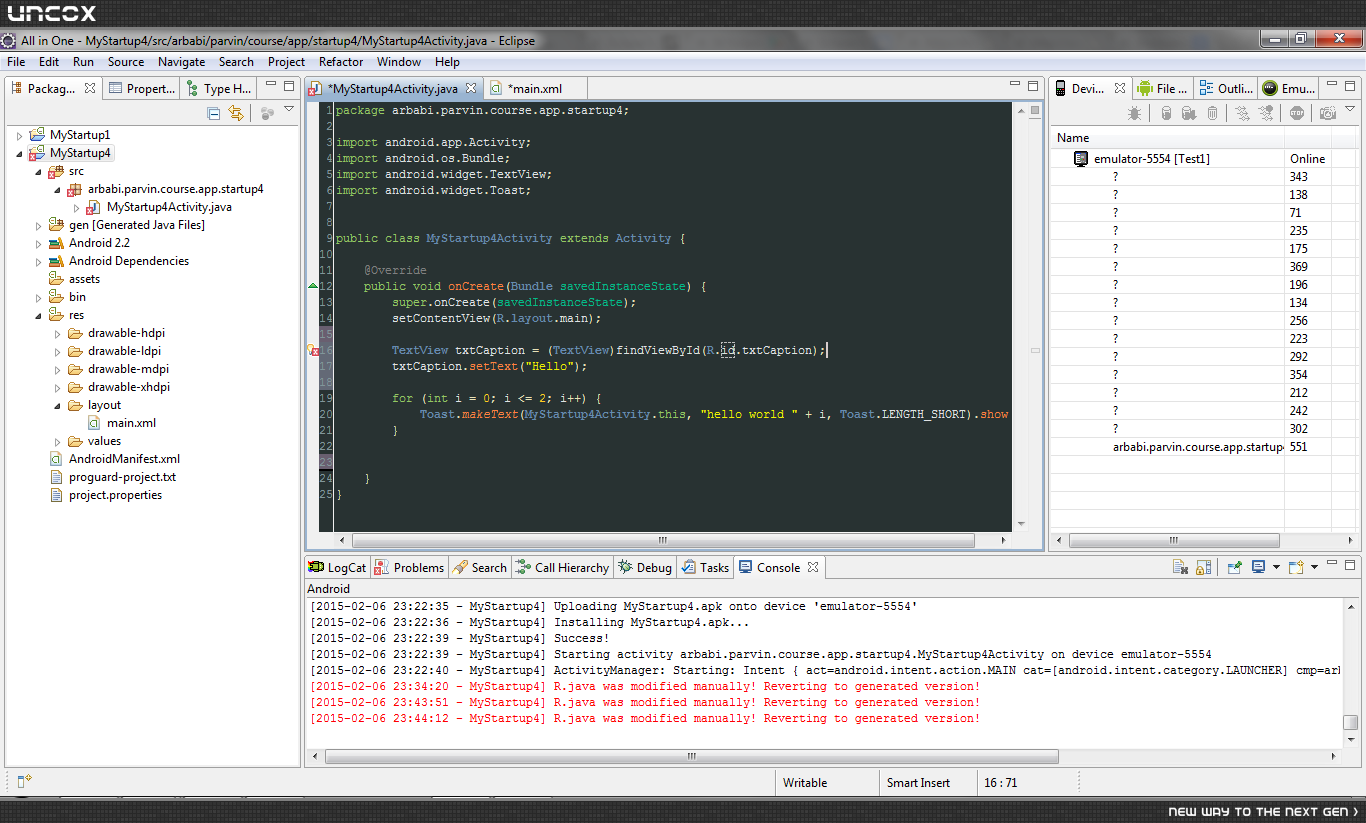Collapse the layout folder

pos(57,405)
